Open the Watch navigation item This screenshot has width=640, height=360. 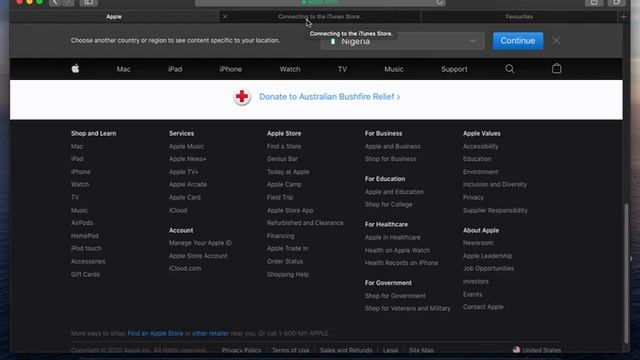pyautogui.click(x=290, y=69)
